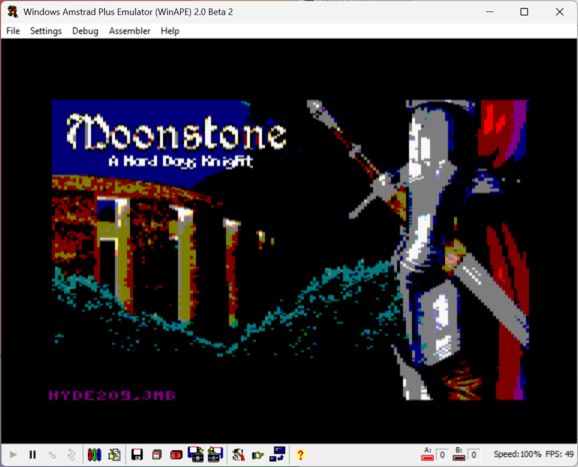The height and width of the screenshot is (467, 578).
Task: Open the Settings menu
Action: 46,31
